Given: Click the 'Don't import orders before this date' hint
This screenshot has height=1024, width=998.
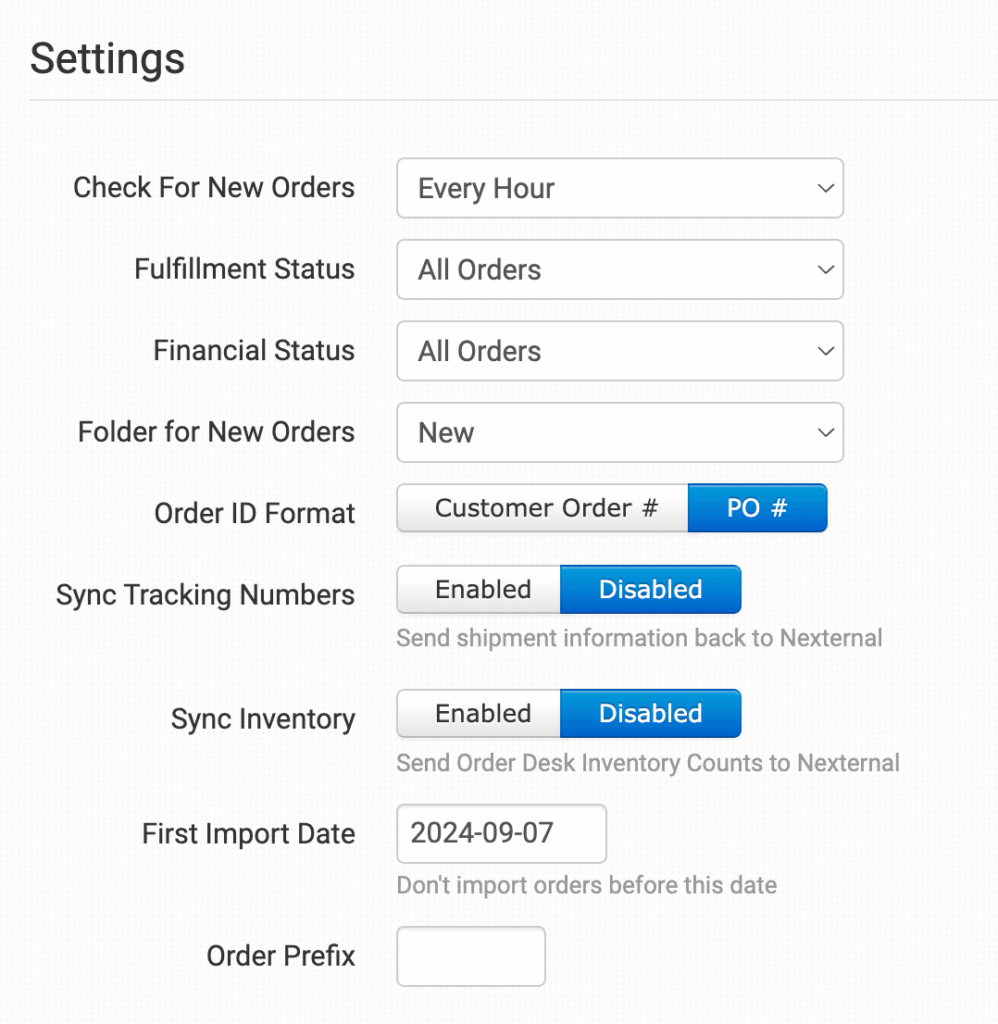Looking at the screenshot, I should 586,885.
